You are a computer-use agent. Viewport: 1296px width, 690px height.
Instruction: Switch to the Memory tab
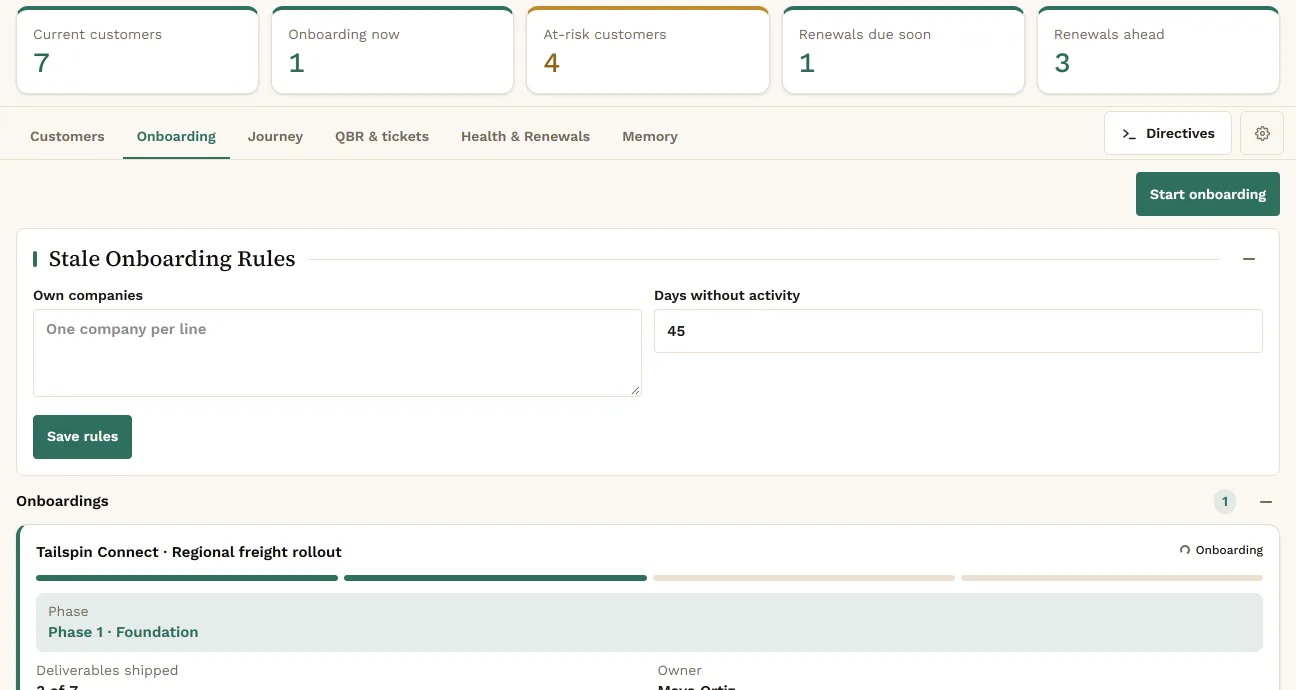click(x=650, y=136)
